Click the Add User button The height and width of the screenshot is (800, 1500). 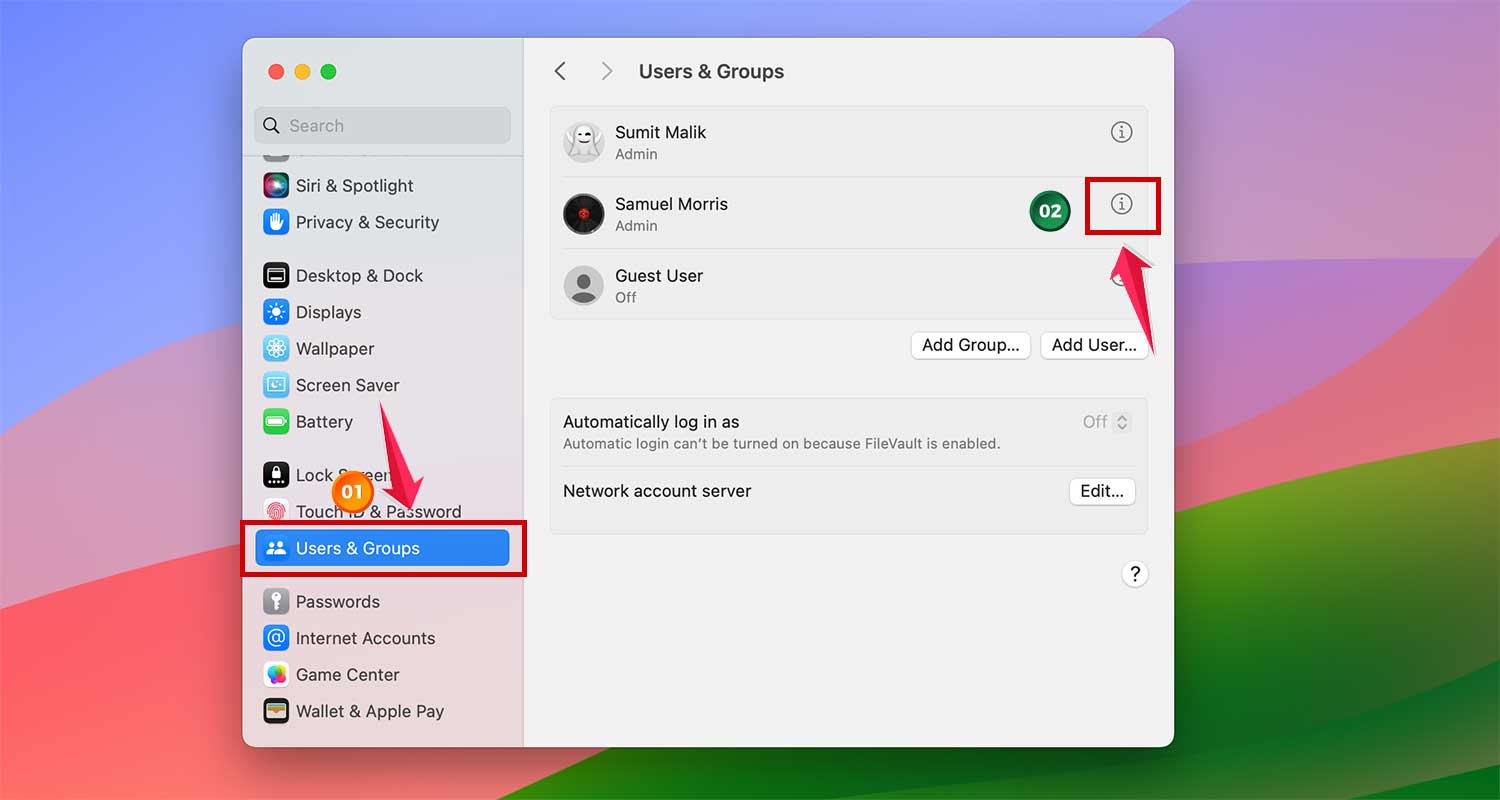[x=1094, y=345]
